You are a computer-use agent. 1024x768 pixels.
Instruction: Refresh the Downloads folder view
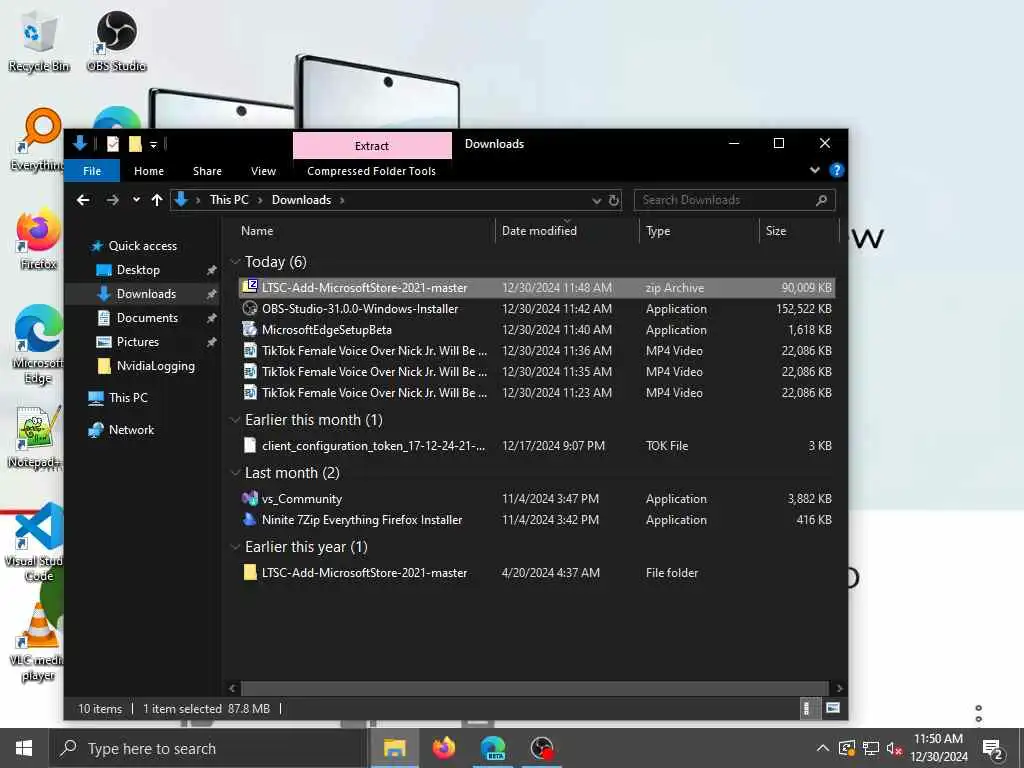pyautogui.click(x=614, y=200)
